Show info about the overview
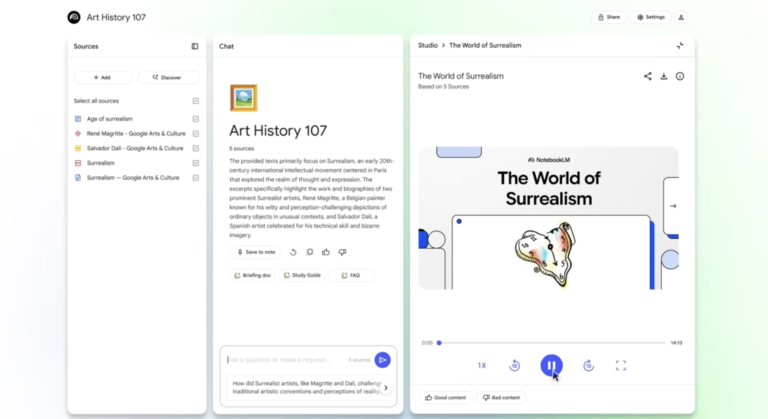768x419 pixels. click(680, 76)
